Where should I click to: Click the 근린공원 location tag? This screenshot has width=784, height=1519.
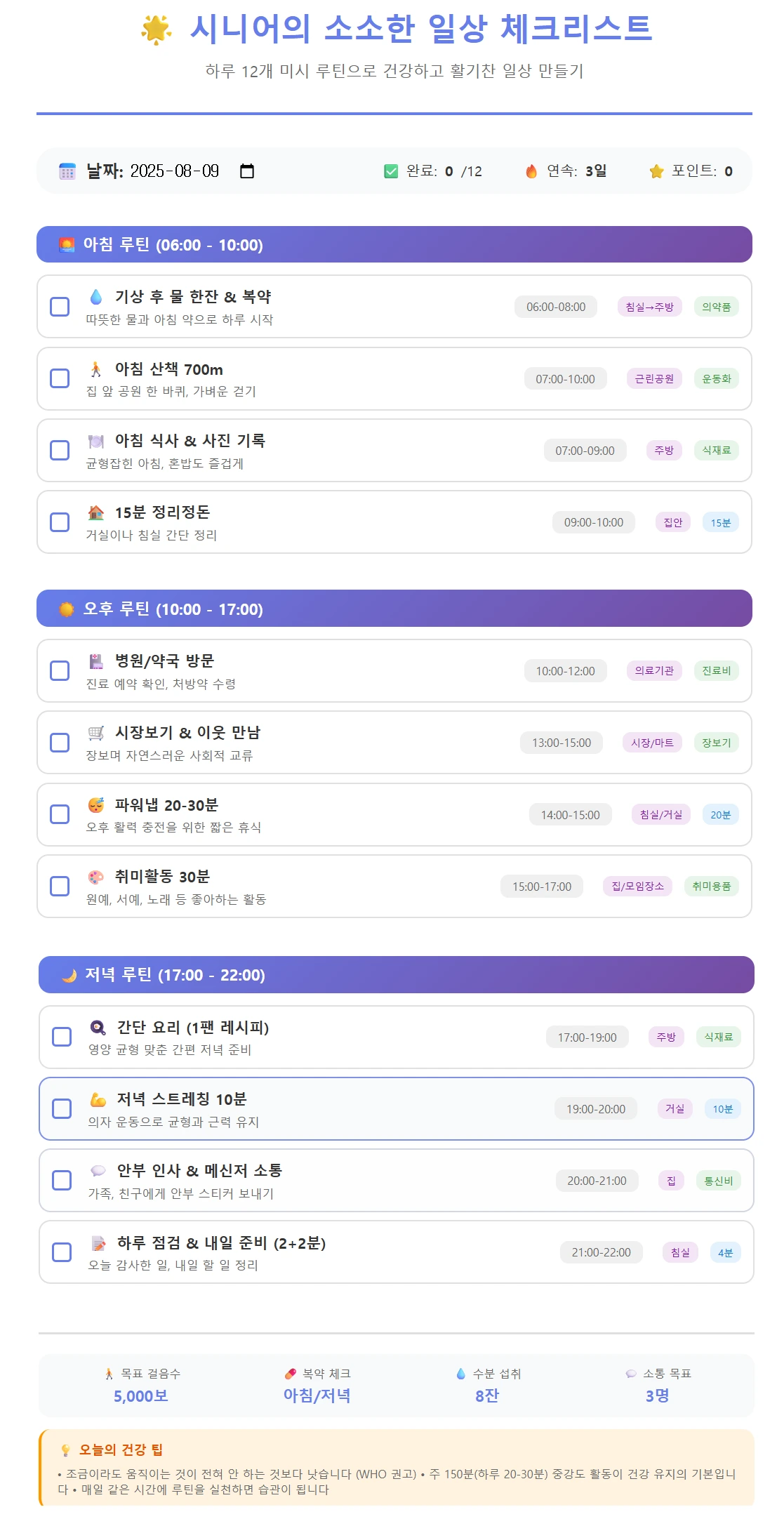[654, 379]
